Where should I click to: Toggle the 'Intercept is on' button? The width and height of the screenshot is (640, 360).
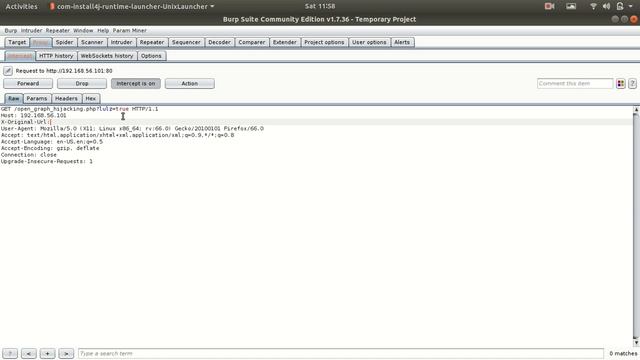click(x=136, y=83)
